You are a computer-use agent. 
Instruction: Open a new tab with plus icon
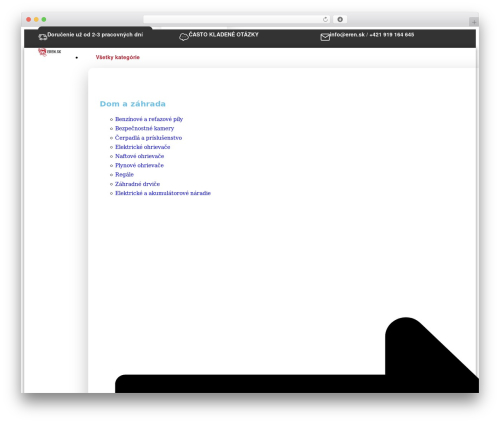point(474,22)
